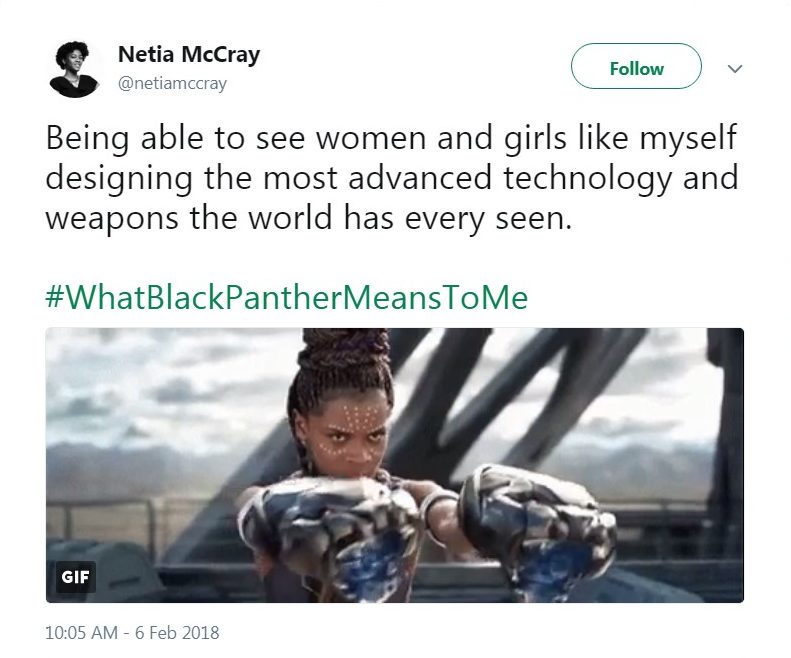The height and width of the screenshot is (658, 791).
Task: Click the character's face in the GIF
Action: click(353, 432)
